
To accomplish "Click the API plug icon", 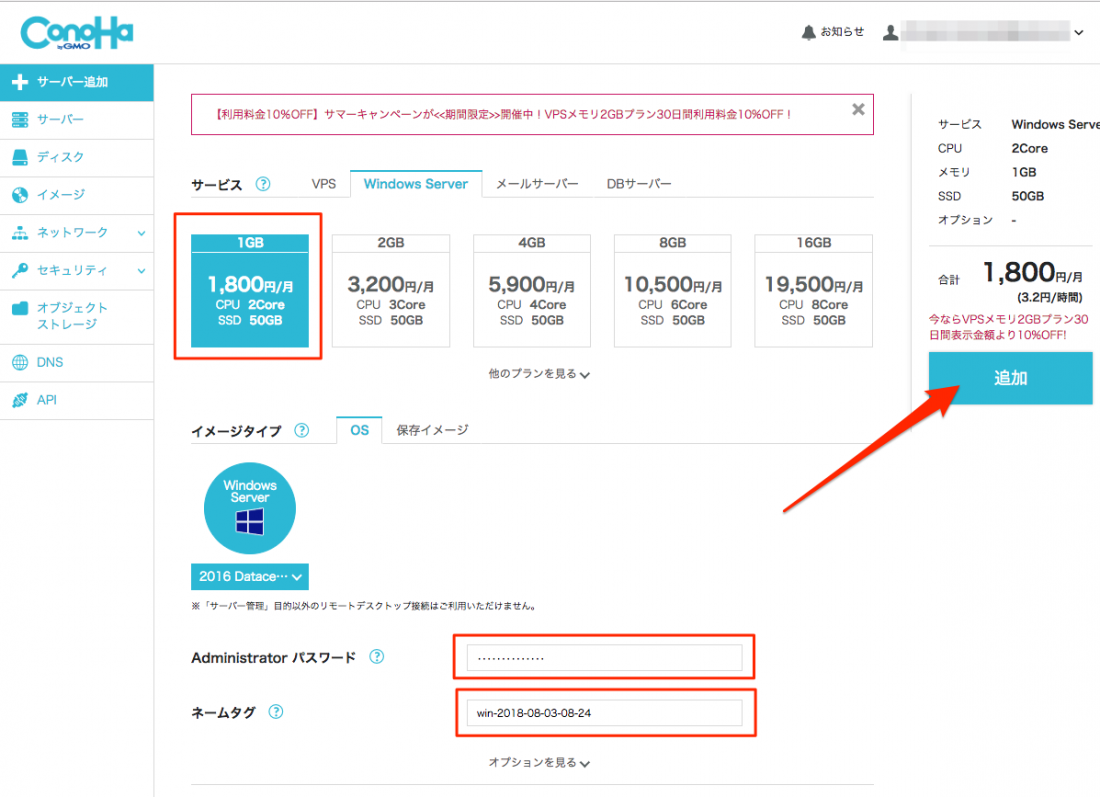I will [x=20, y=400].
